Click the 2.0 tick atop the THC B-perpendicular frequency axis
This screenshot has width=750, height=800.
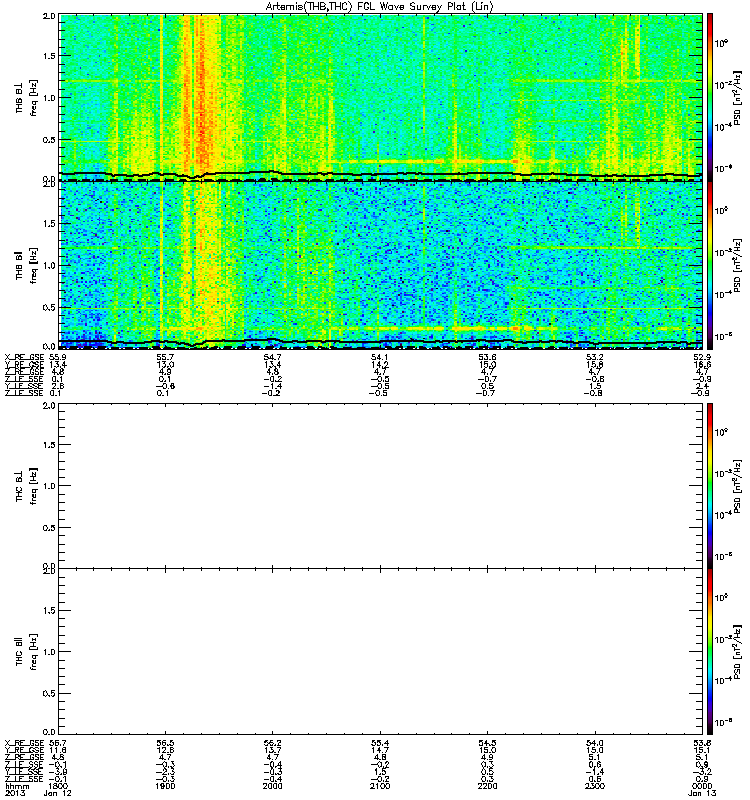49,406
